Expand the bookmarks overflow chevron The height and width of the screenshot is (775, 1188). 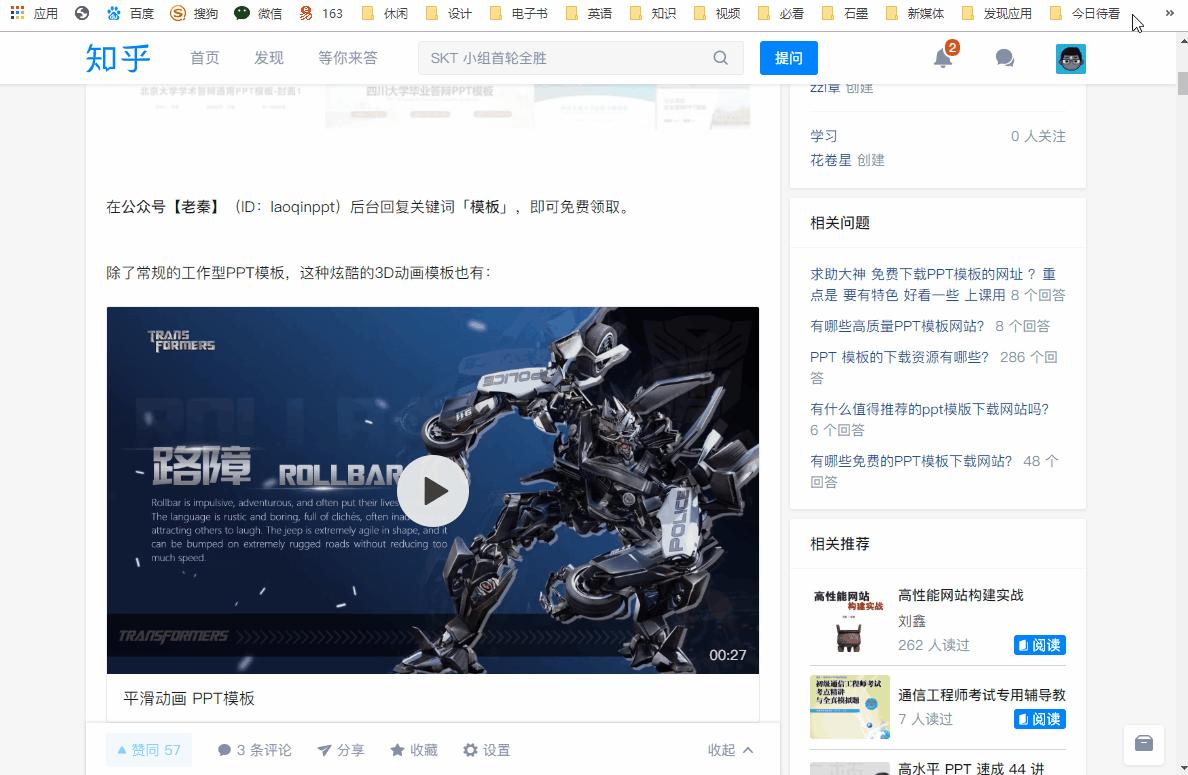(1169, 13)
